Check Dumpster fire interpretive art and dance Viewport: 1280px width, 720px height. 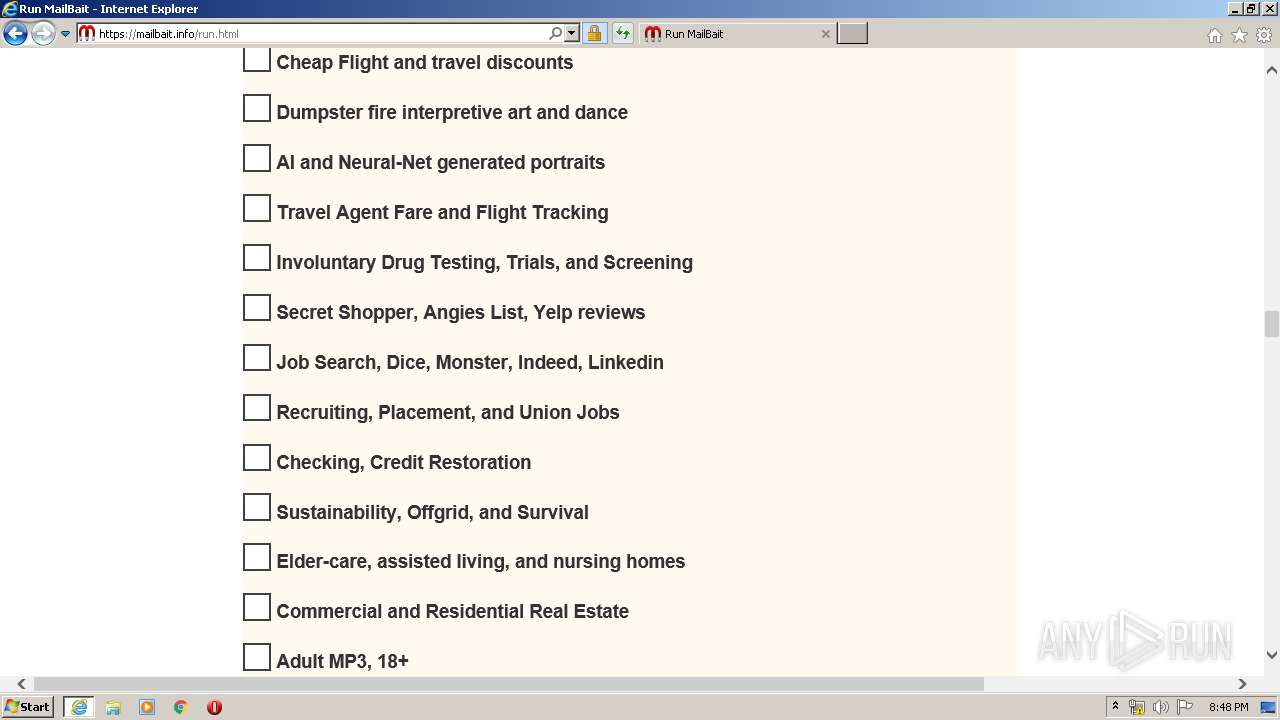pos(257,108)
